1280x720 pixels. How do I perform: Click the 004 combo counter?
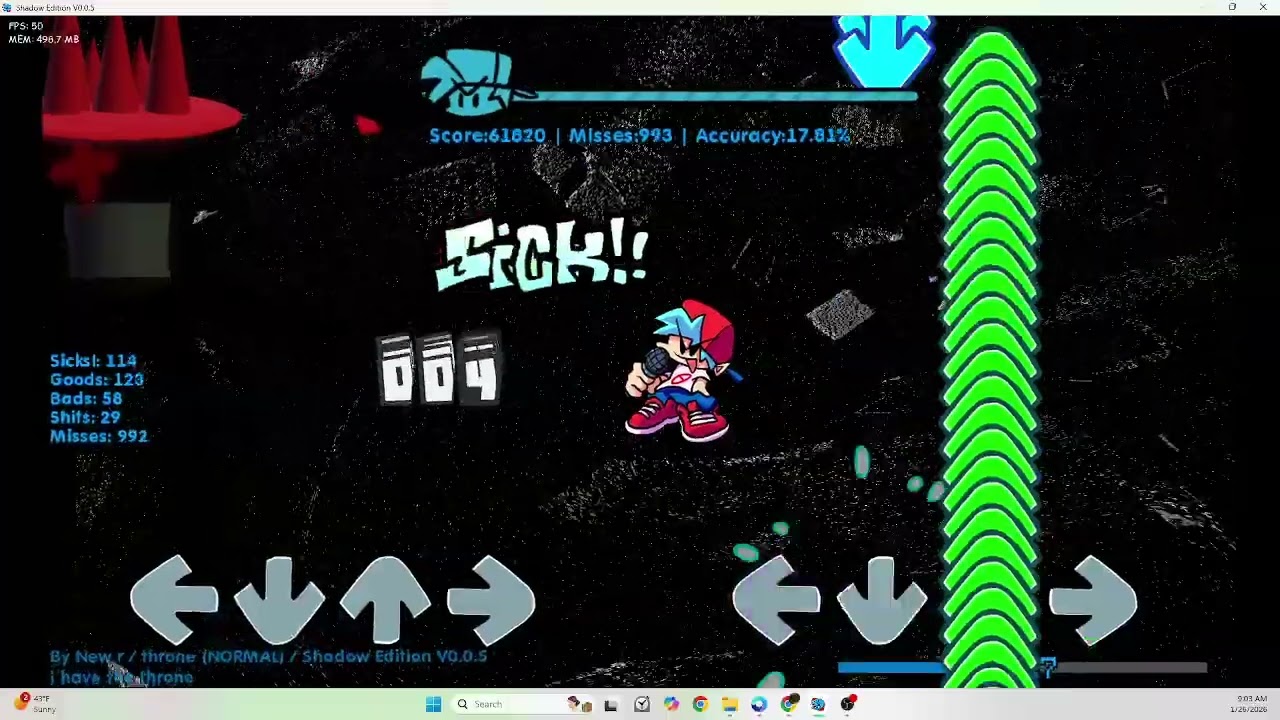point(438,369)
